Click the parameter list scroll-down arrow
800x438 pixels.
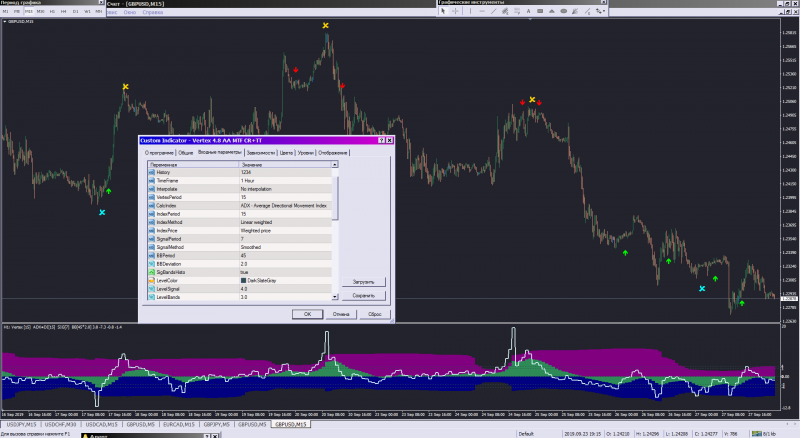pos(335,297)
